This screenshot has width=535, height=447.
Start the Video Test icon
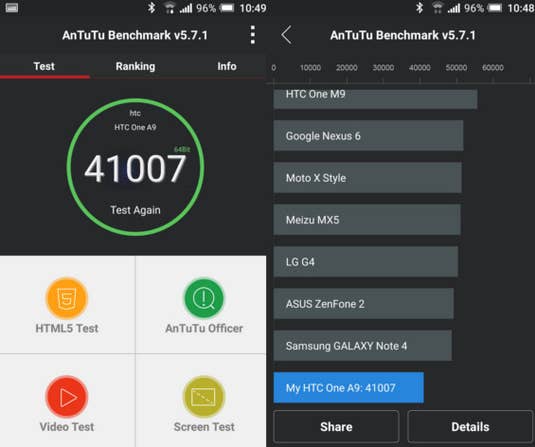[67, 396]
